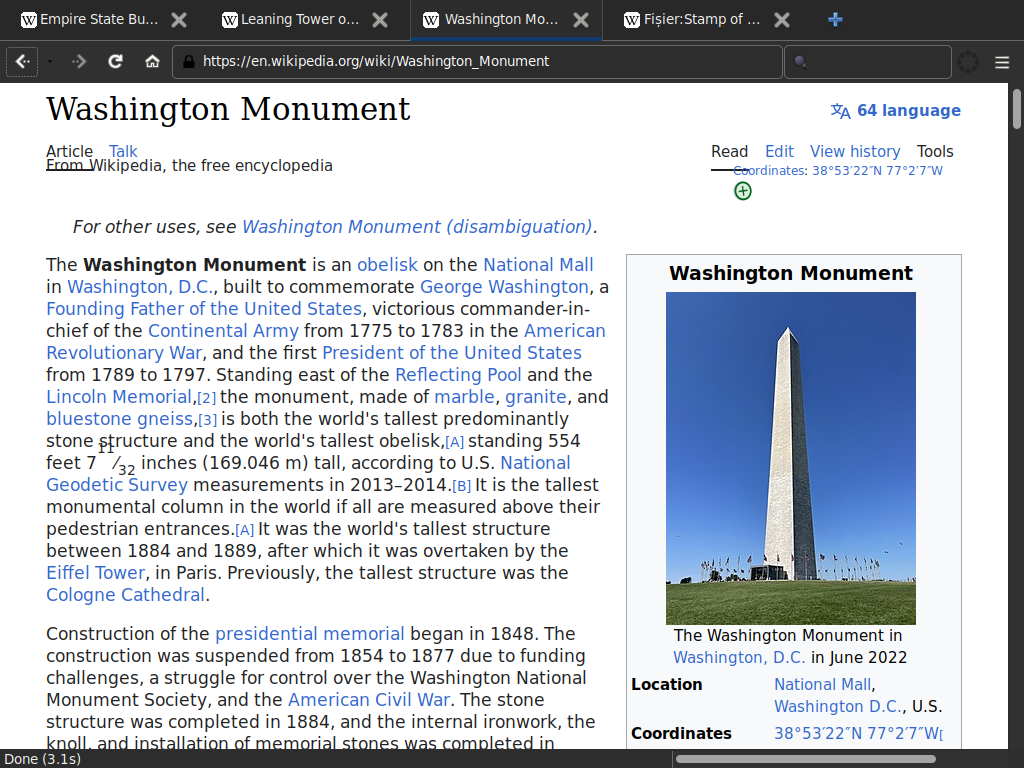Click the URL address bar field

(x=480, y=61)
